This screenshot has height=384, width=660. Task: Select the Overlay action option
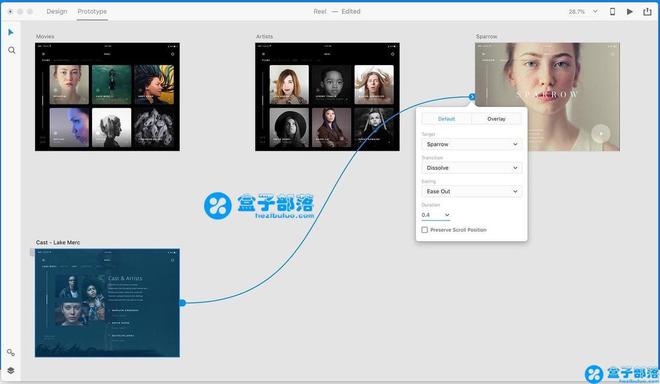(x=496, y=119)
